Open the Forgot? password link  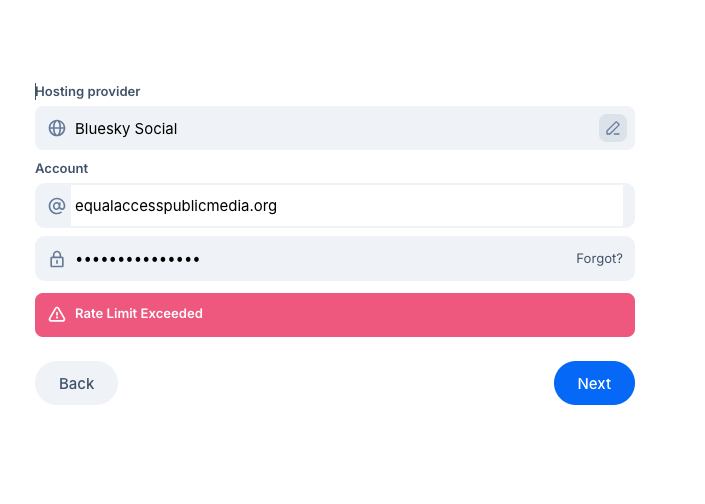599,259
